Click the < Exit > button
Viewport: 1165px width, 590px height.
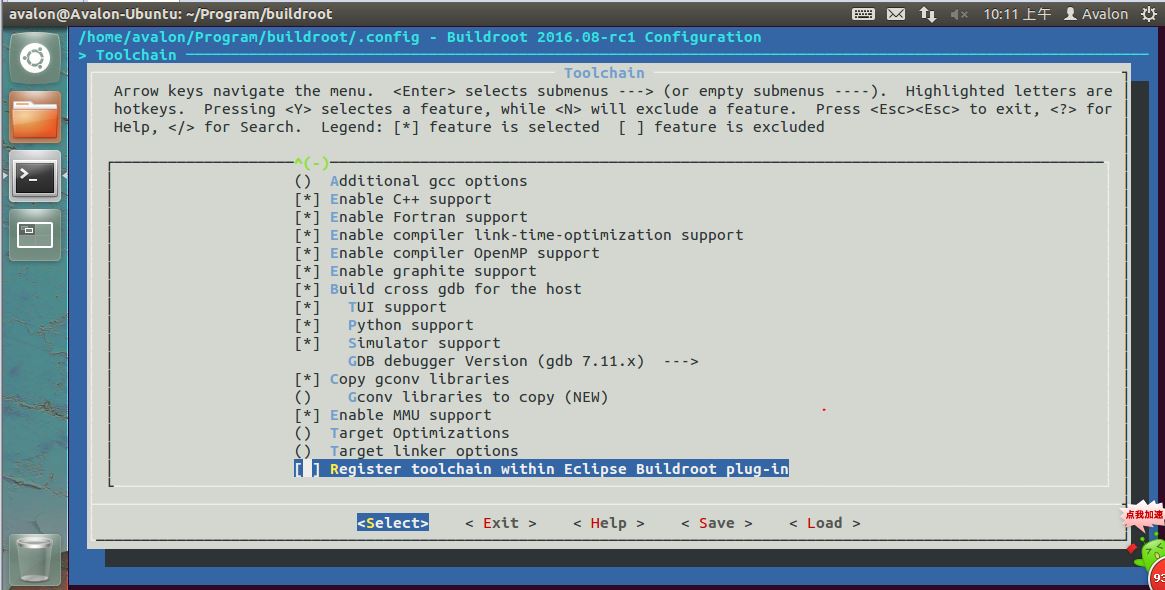501,523
